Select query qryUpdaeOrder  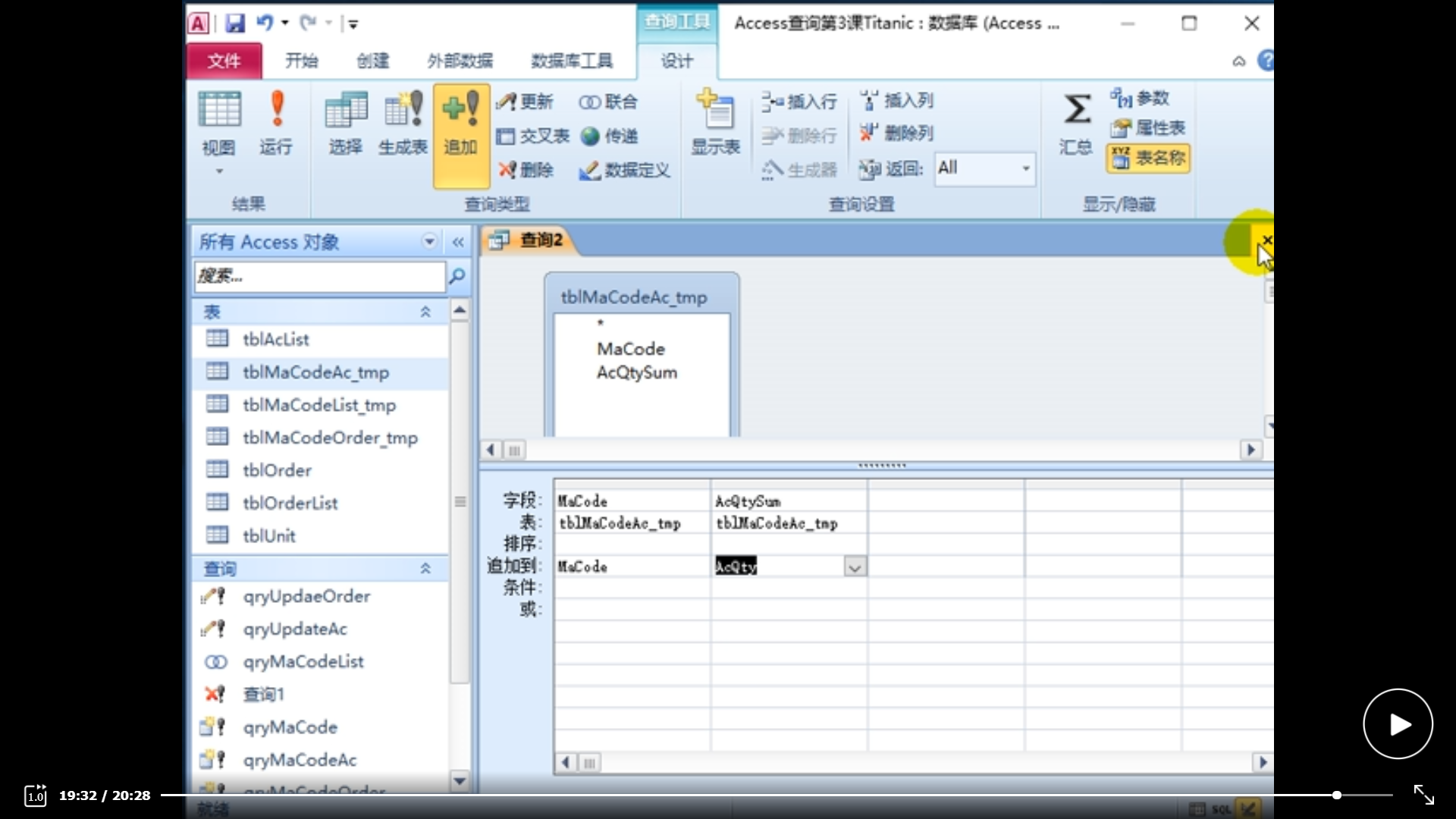pyautogui.click(x=322, y=596)
